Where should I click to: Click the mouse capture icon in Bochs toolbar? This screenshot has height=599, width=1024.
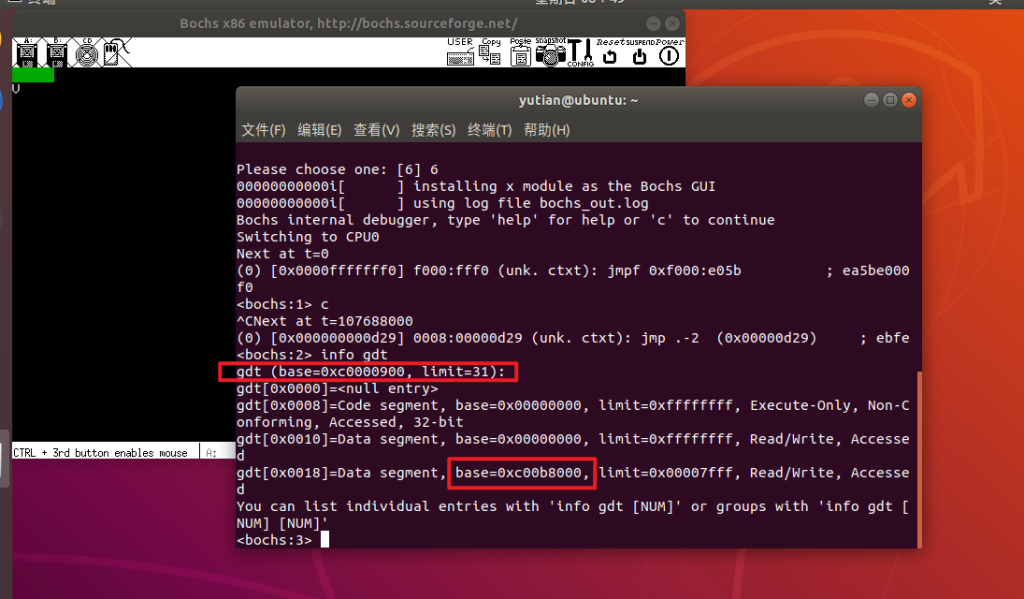[x=113, y=51]
